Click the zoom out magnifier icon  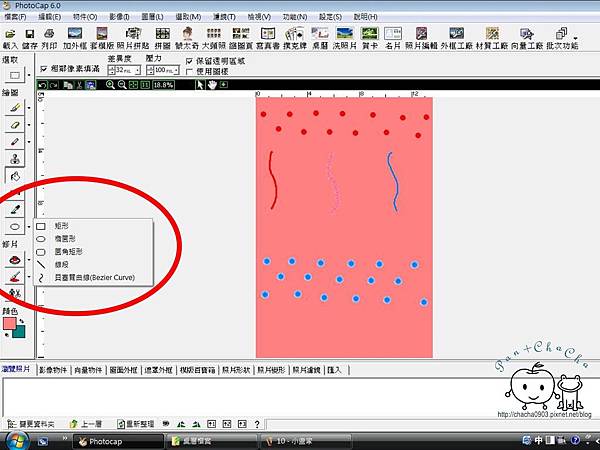122,85
